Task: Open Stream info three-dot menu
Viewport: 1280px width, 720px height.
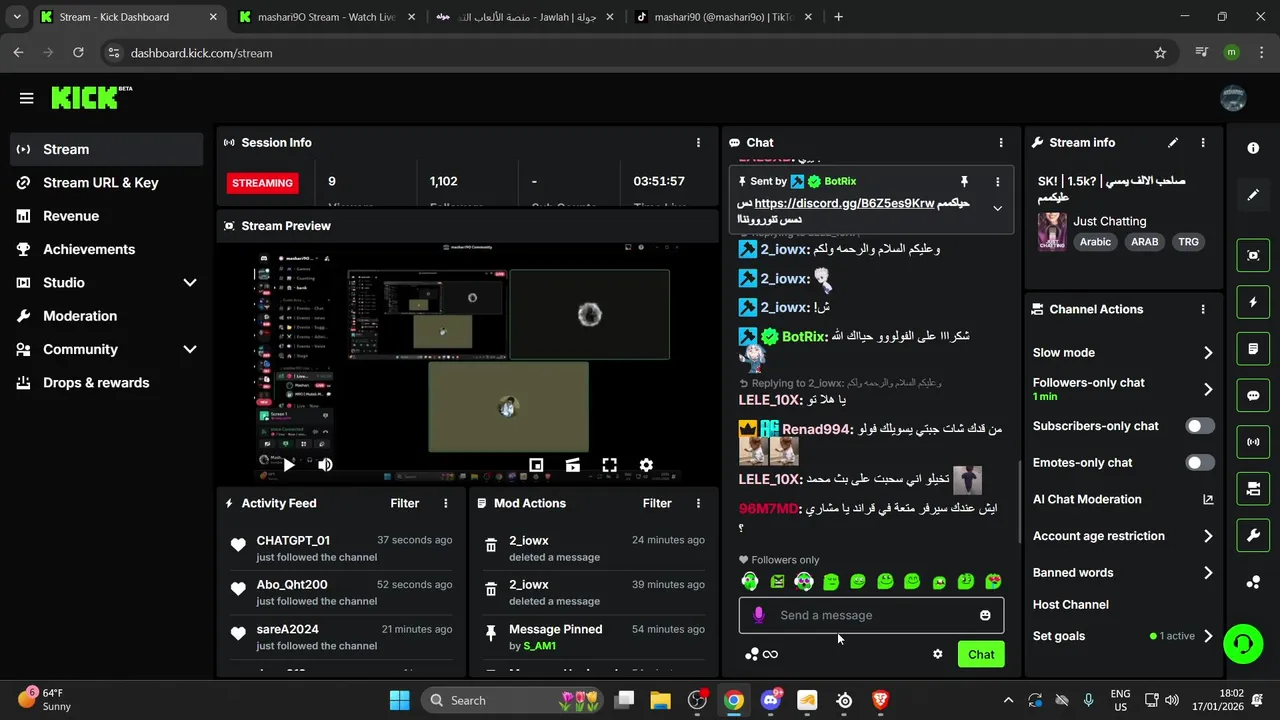Action: pos(1203,143)
